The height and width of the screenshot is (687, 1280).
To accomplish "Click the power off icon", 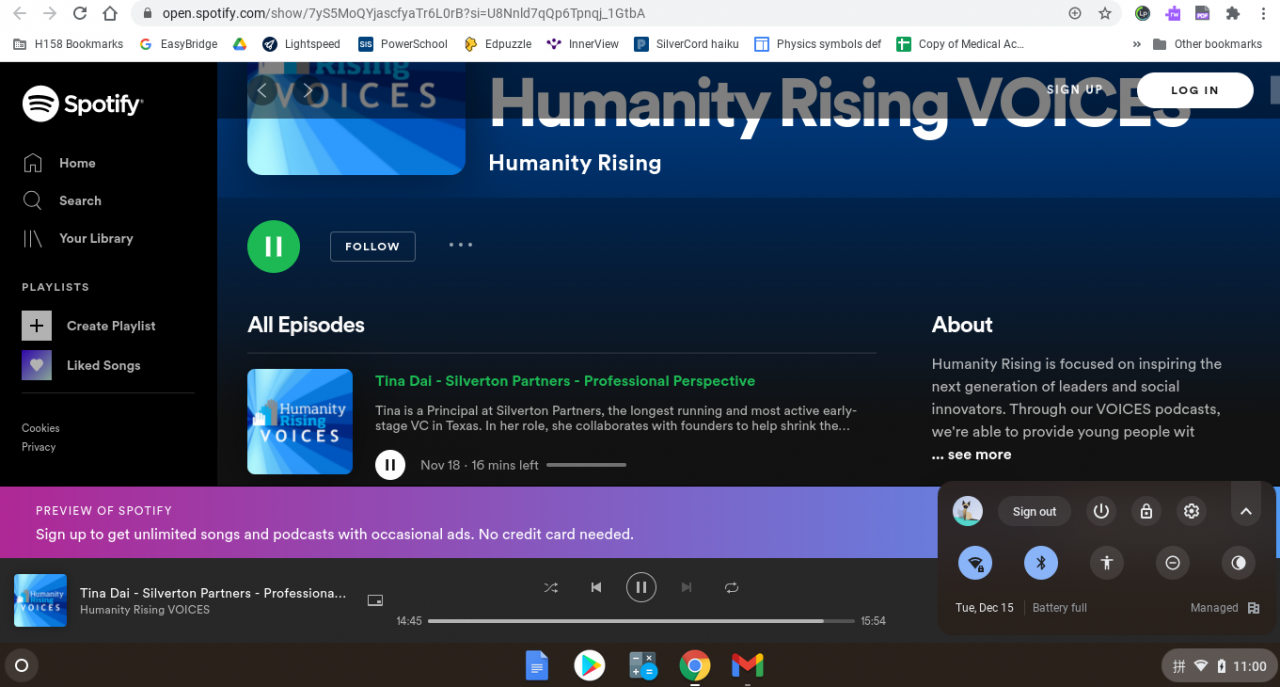I will (x=1101, y=511).
